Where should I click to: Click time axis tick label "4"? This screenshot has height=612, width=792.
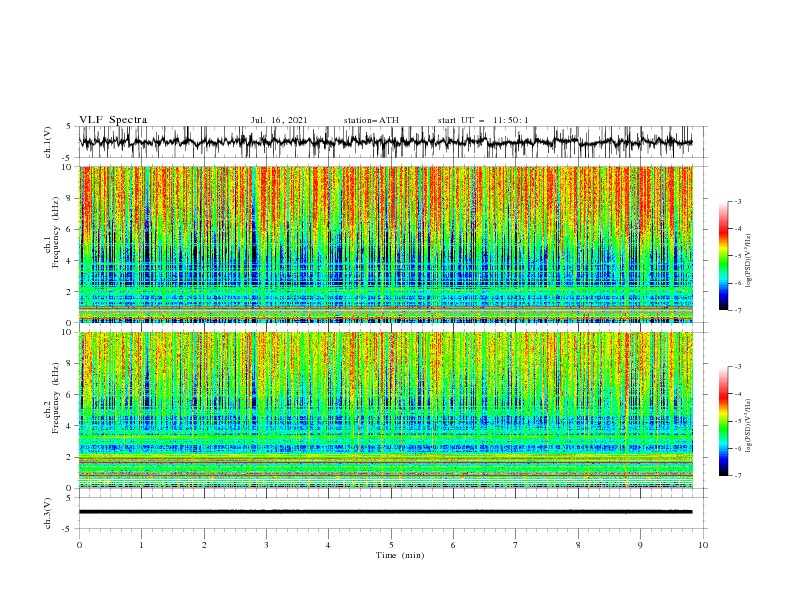pyautogui.click(x=328, y=545)
